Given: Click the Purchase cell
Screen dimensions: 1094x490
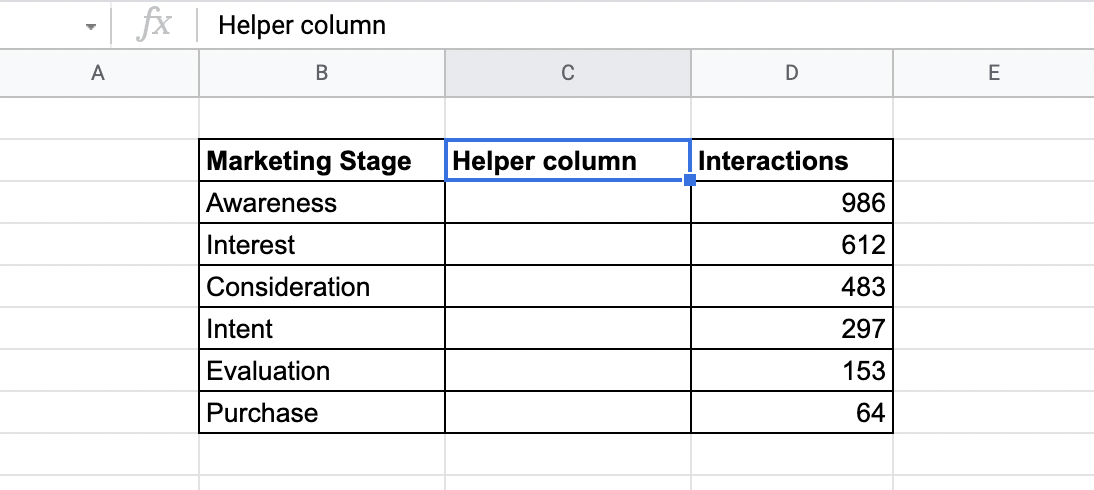Looking at the screenshot, I should (x=321, y=413).
